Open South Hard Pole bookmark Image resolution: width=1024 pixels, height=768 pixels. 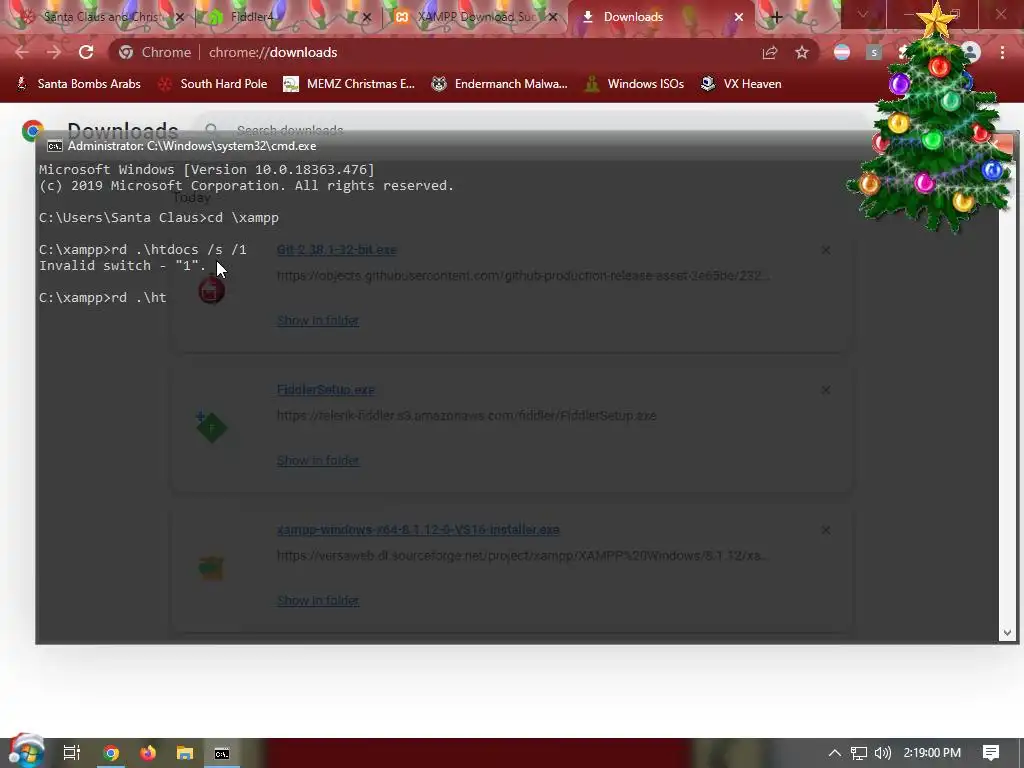coord(213,84)
